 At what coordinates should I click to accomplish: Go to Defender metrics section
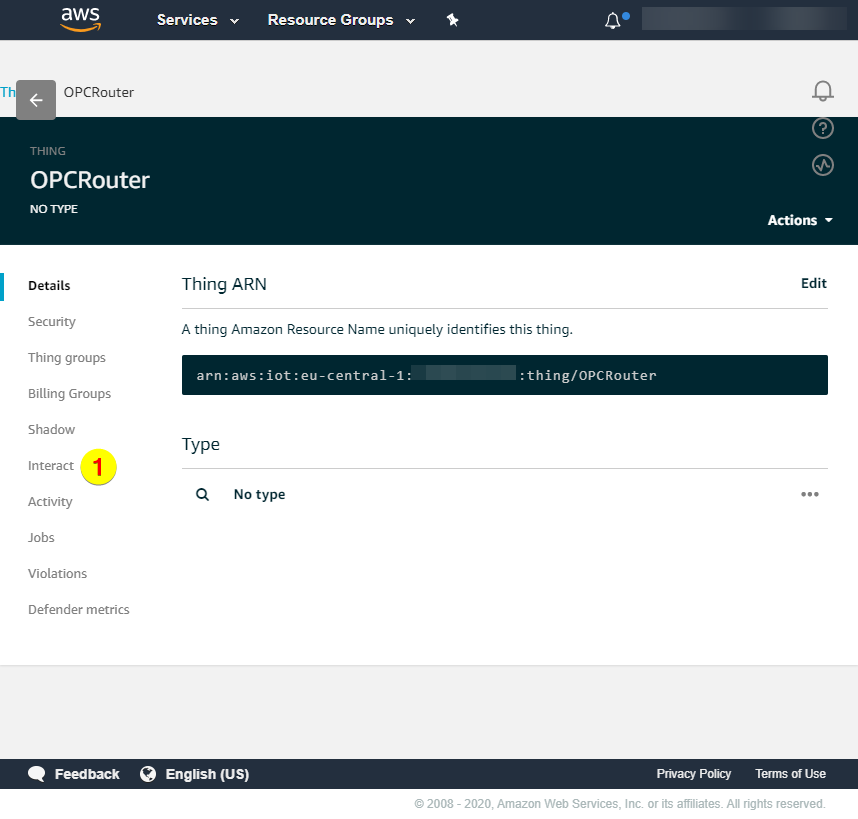(79, 610)
